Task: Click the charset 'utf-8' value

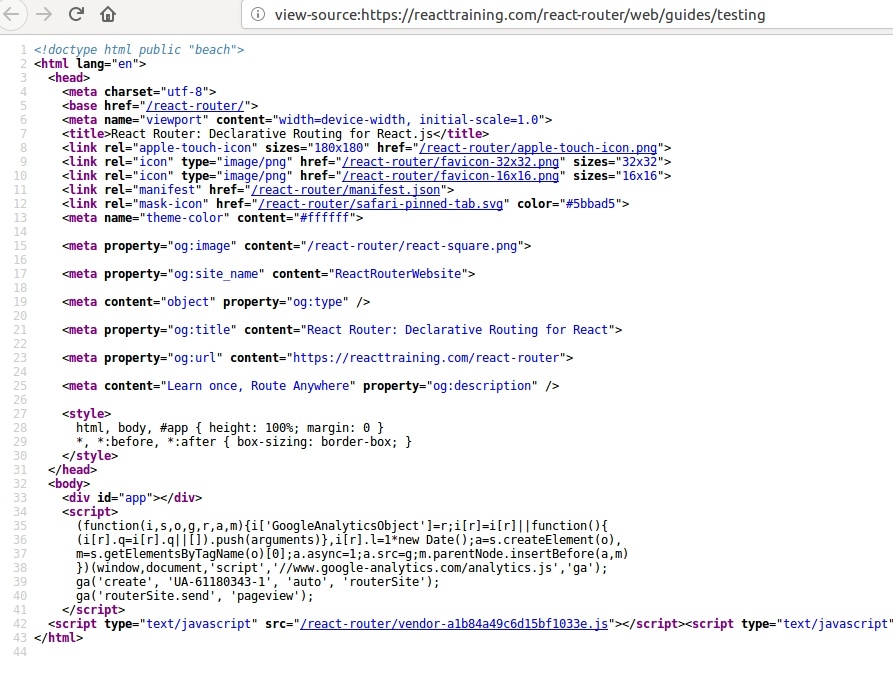Action: (185, 92)
